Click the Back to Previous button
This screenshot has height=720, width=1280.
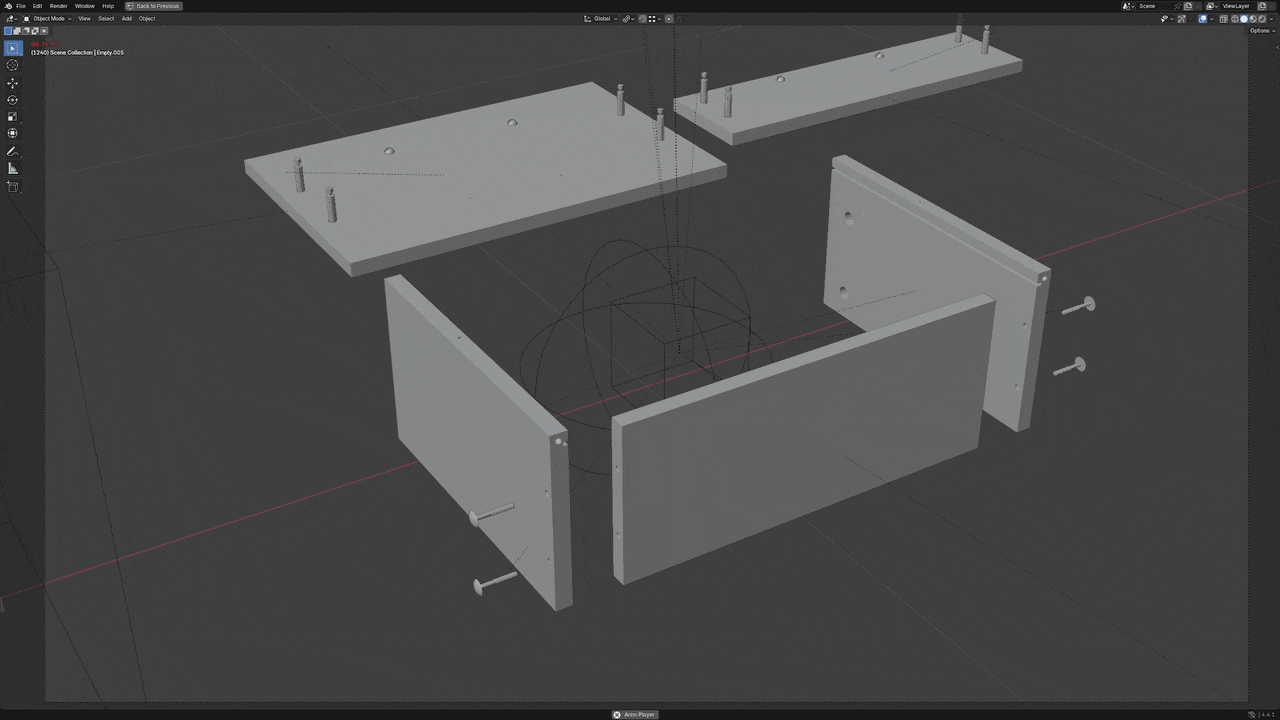coord(153,6)
